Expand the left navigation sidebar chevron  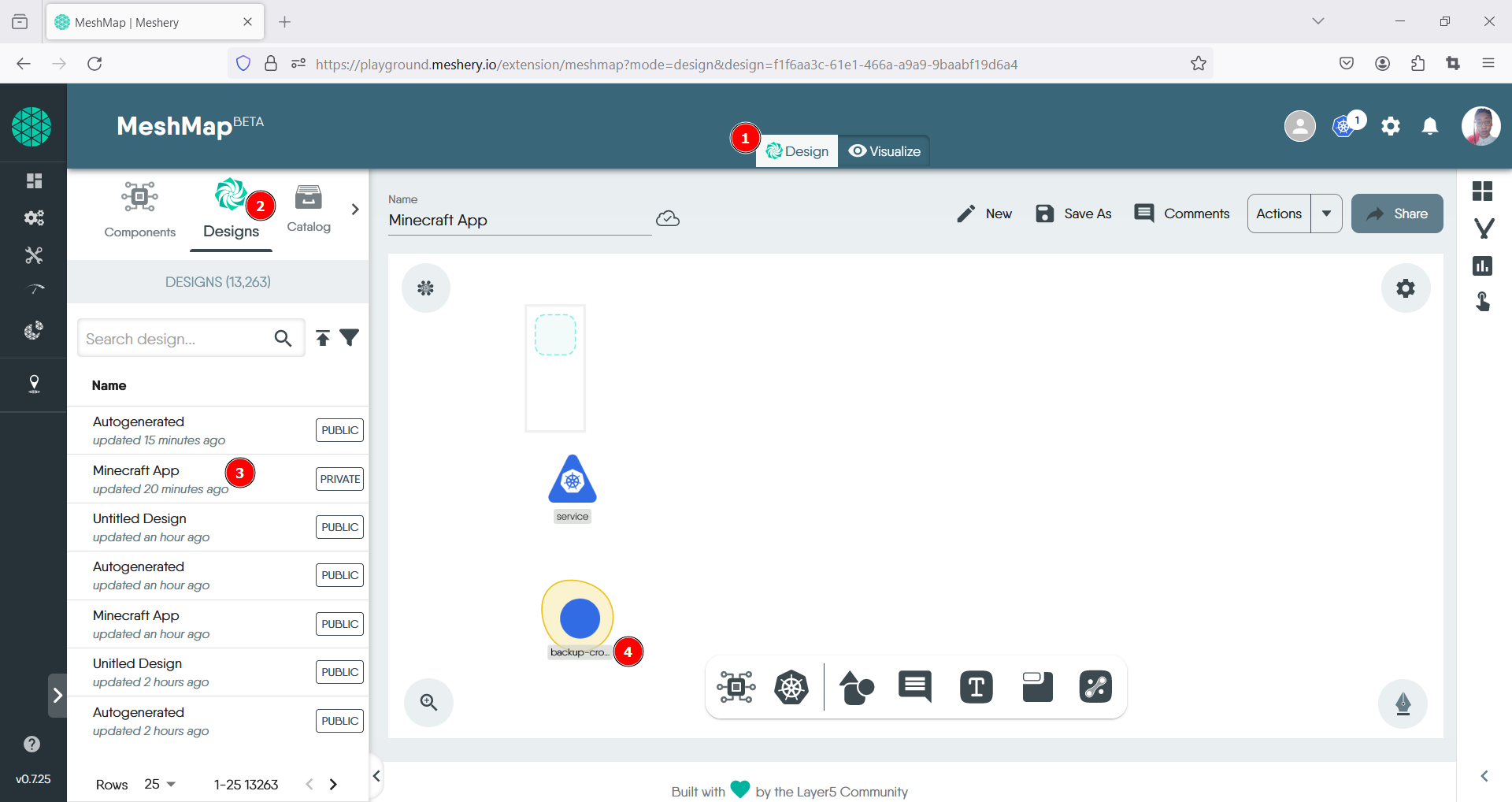pos(57,695)
